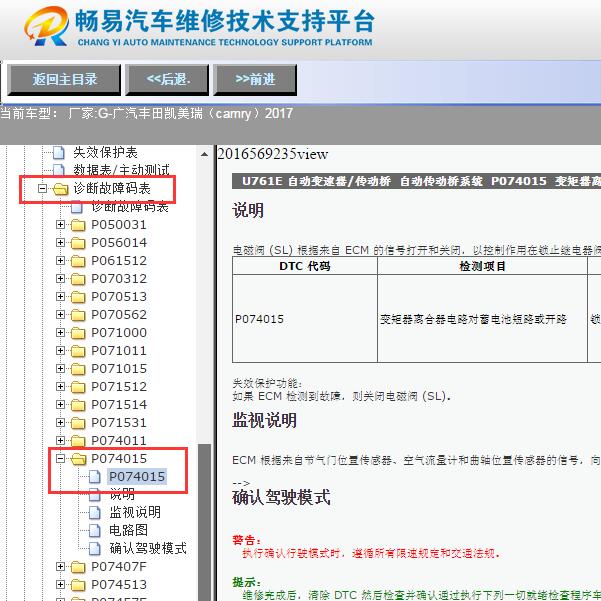
Task: Expand the P074011 folder
Action: tap(60, 441)
